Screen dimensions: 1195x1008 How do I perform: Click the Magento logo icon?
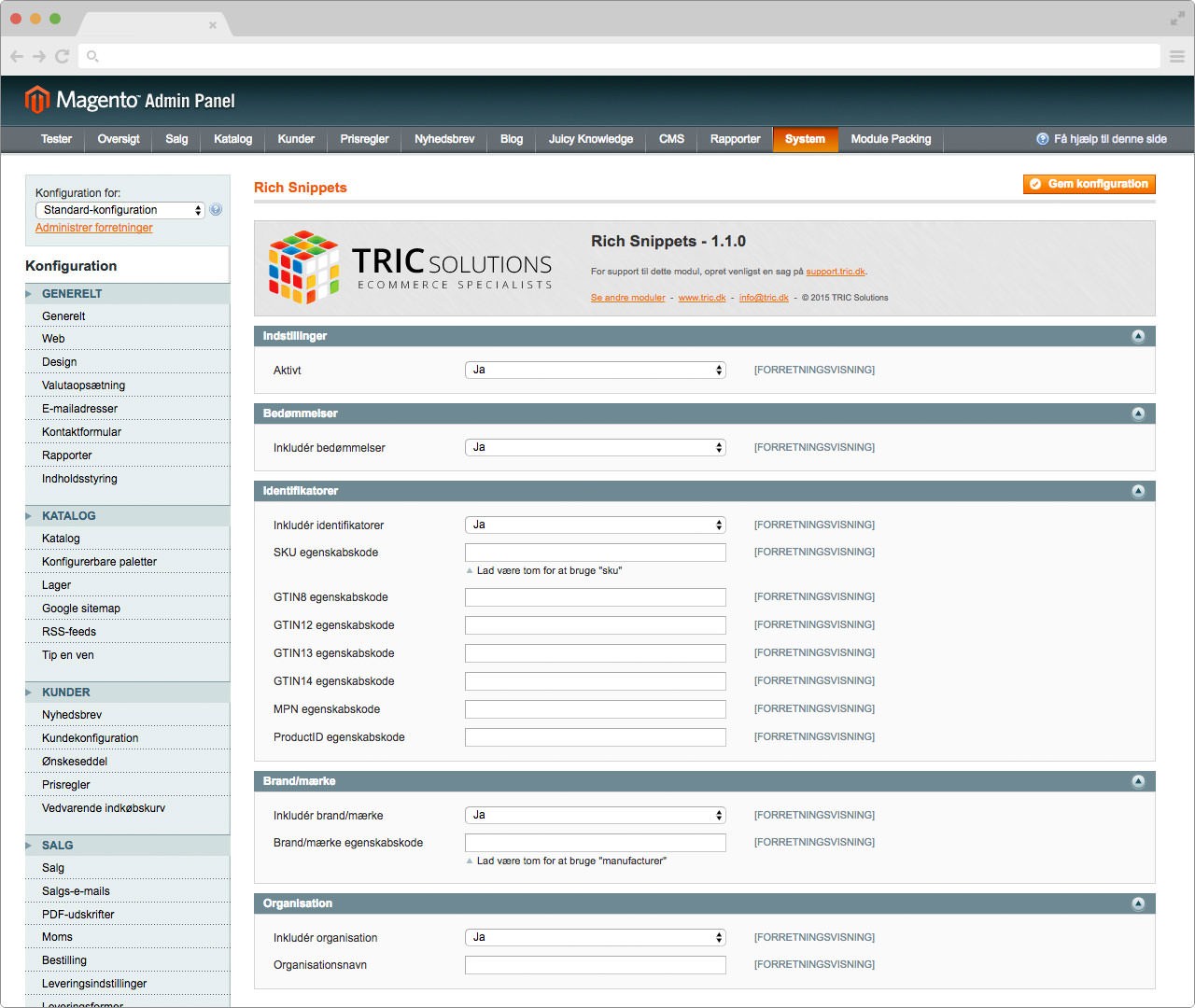coord(36,99)
